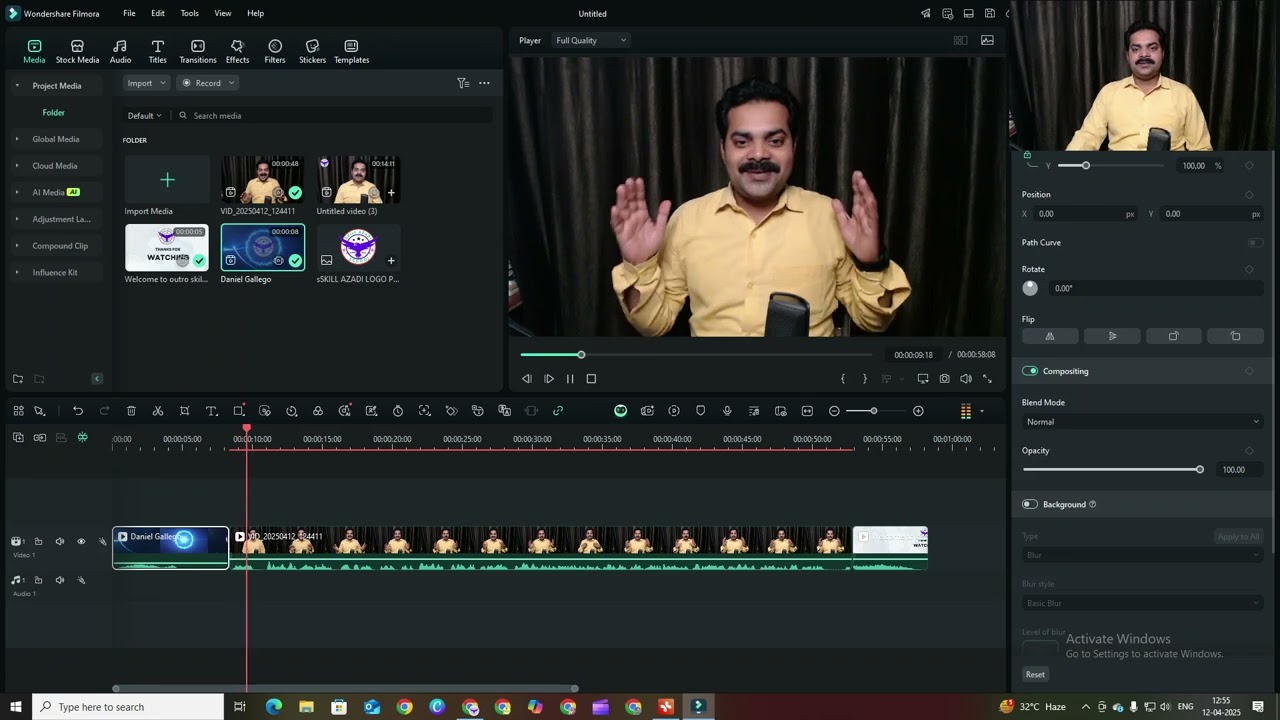Screen dimensions: 1280x720
Task: Click the filter icon in media panel
Action: pyautogui.click(x=462, y=83)
